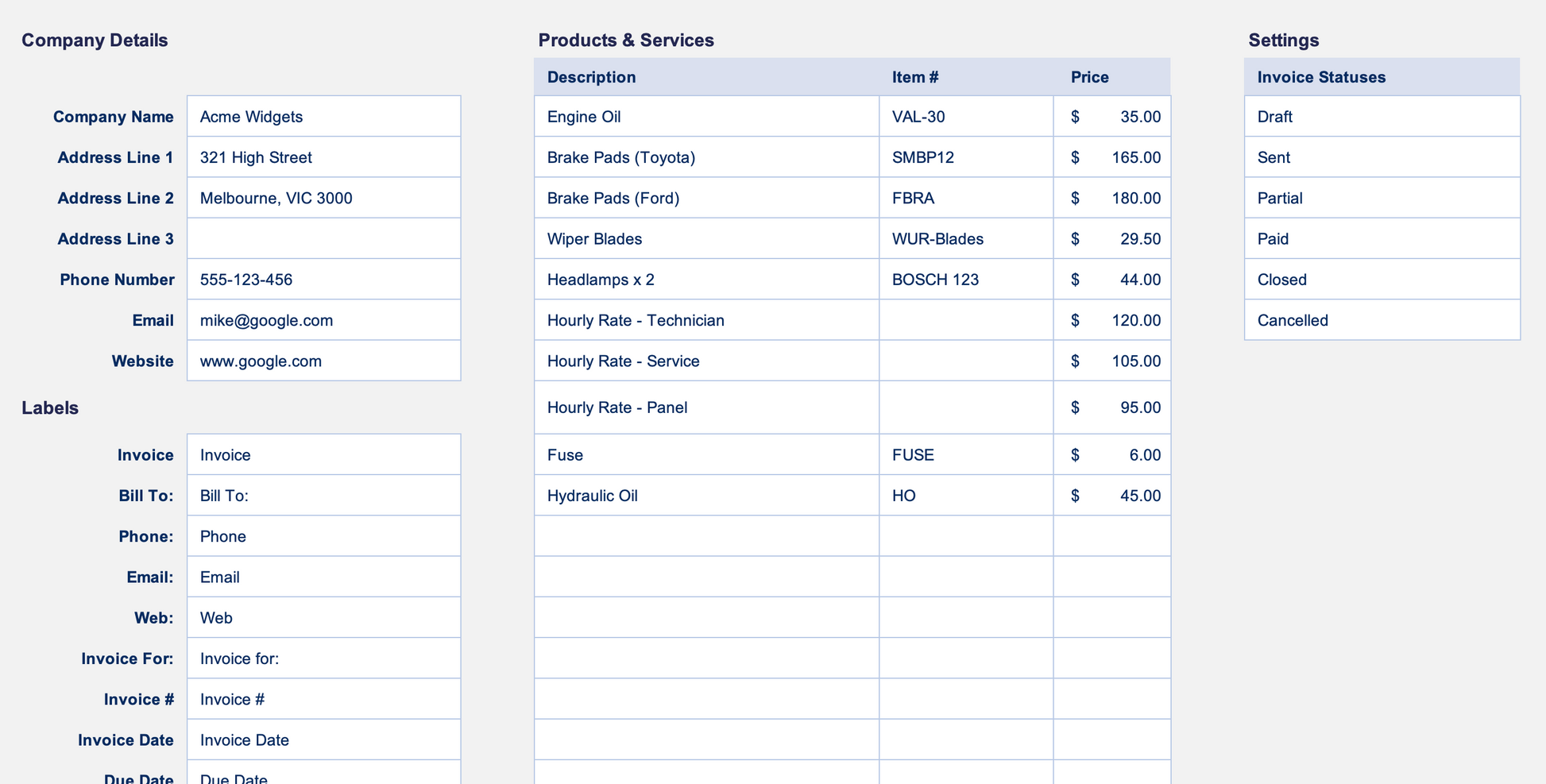Image resolution: width=1546 pixels, height=784 pixels.
Task: Select the Address Line 1 field
Action: point(323,157)
